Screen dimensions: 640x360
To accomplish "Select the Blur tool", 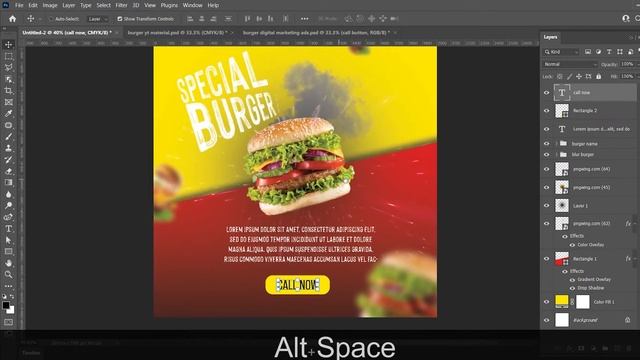I will (x=9, y=194).
